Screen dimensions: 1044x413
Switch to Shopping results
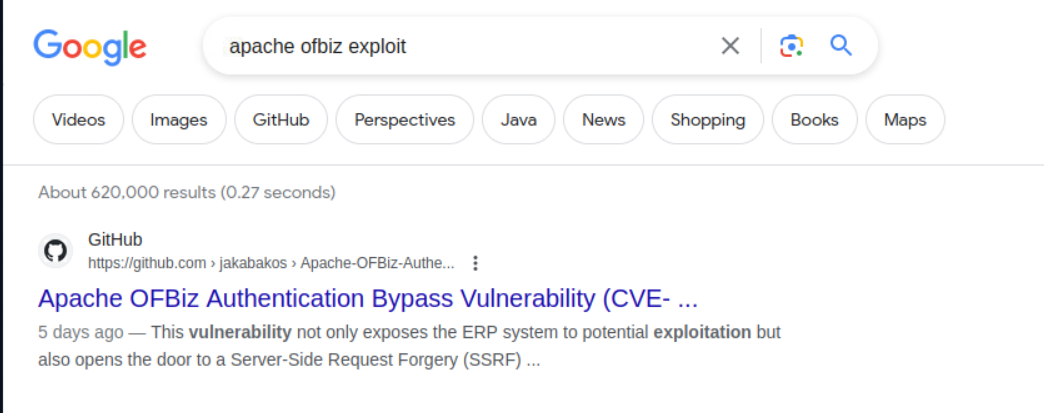point(708,120)
